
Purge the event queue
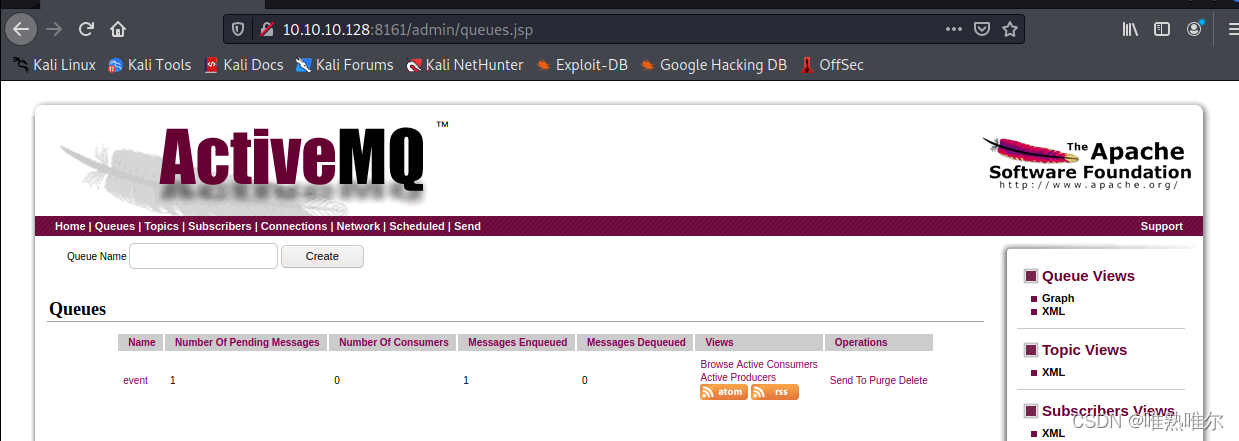point(885,380)
